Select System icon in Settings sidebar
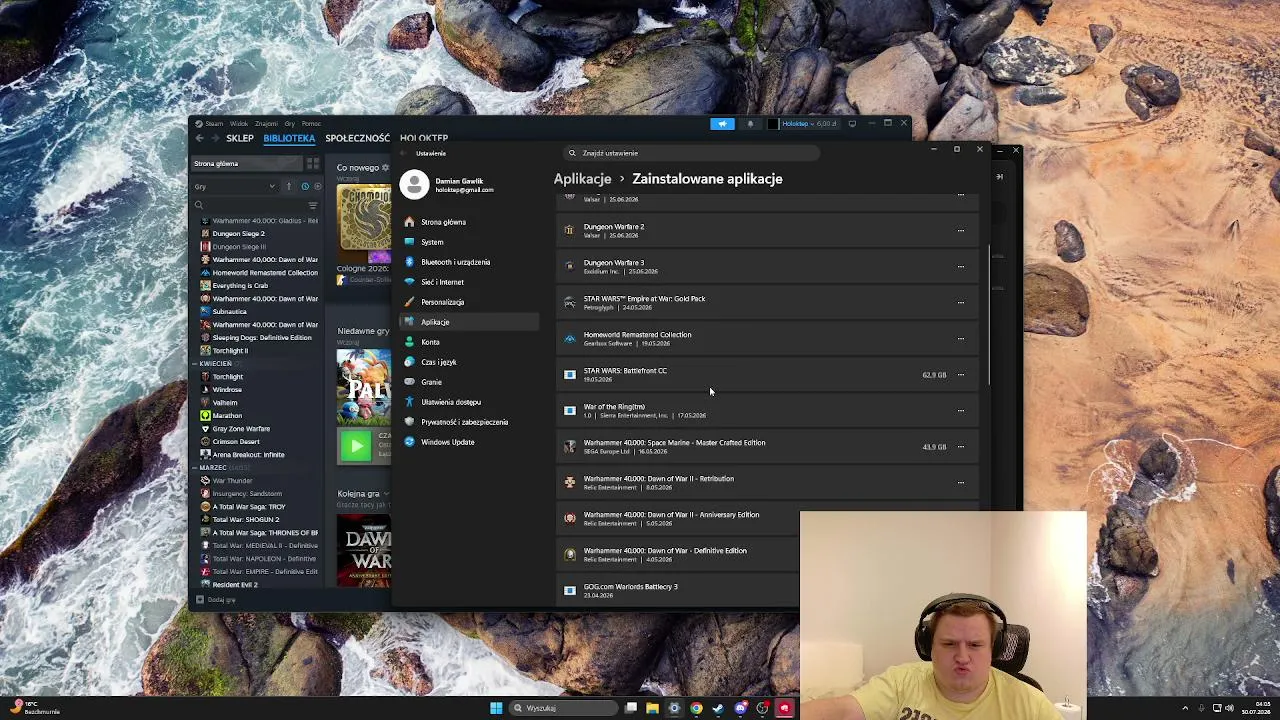The height and width of the screenshot is (720, 1280). [x=409, y=242]
